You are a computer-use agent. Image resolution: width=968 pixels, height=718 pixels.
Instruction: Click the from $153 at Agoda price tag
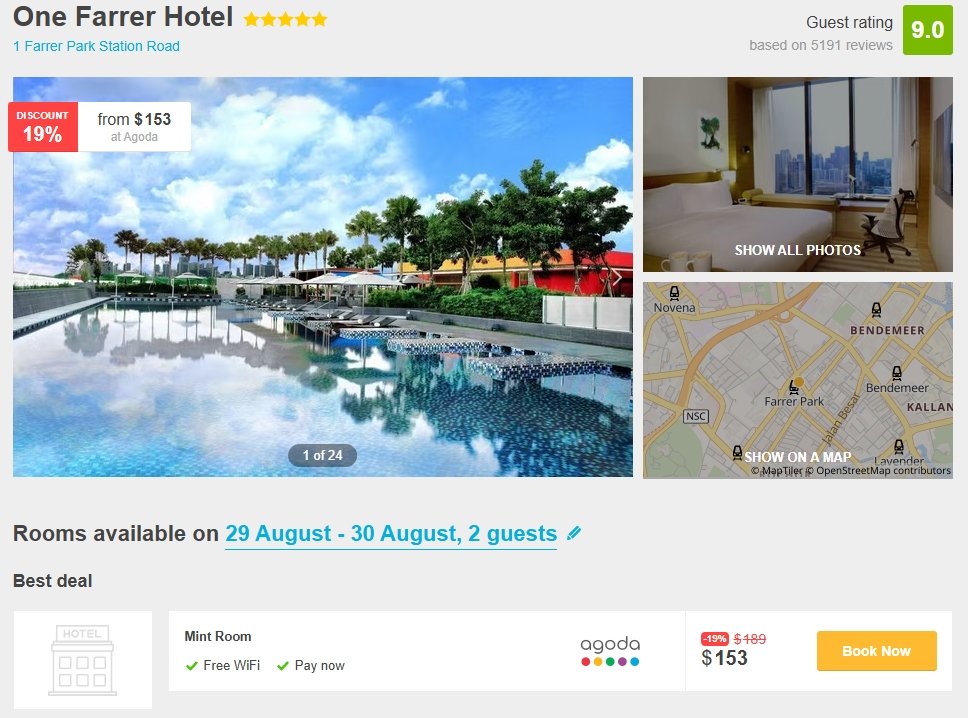(x=134, y=127)
